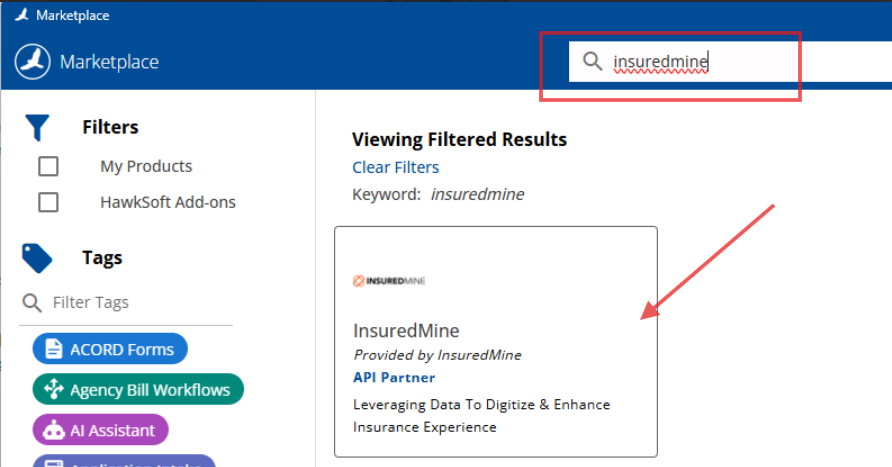
Task: Click the magnifier icon in search bar
Action: click(x=592, y=61)
